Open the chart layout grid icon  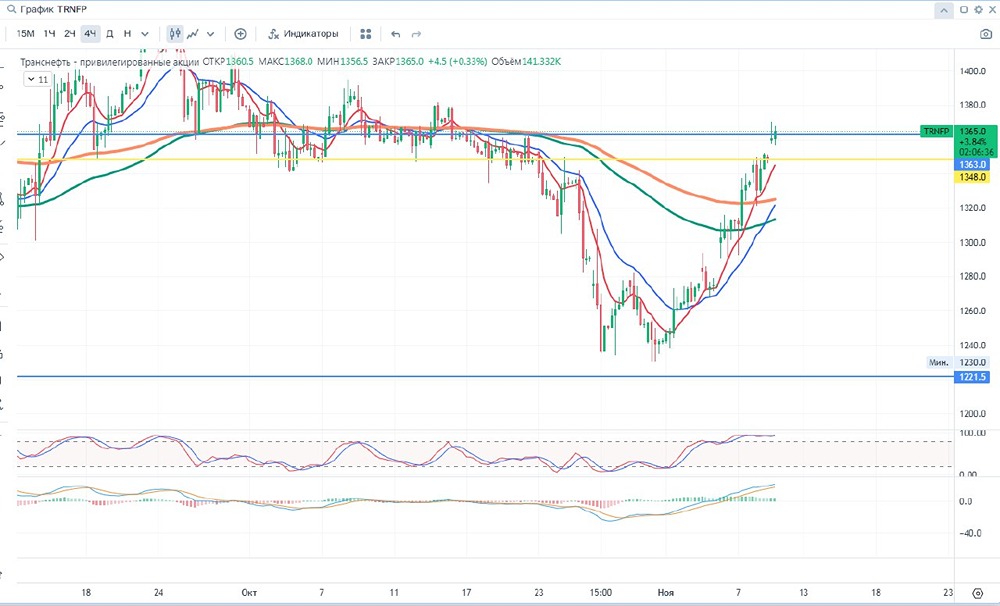[366, 33]
